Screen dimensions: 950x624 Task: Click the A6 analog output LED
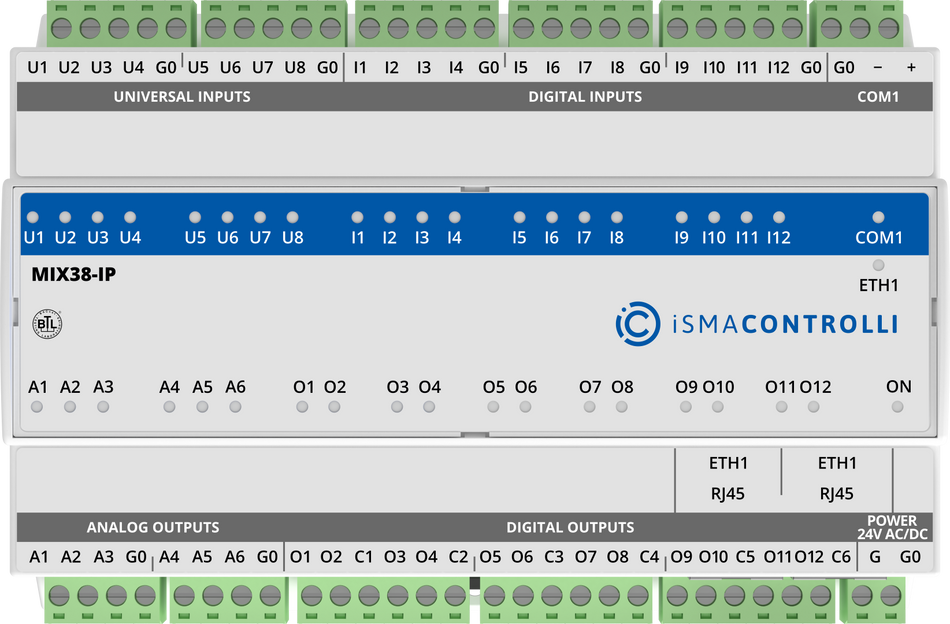pos(235,407)
